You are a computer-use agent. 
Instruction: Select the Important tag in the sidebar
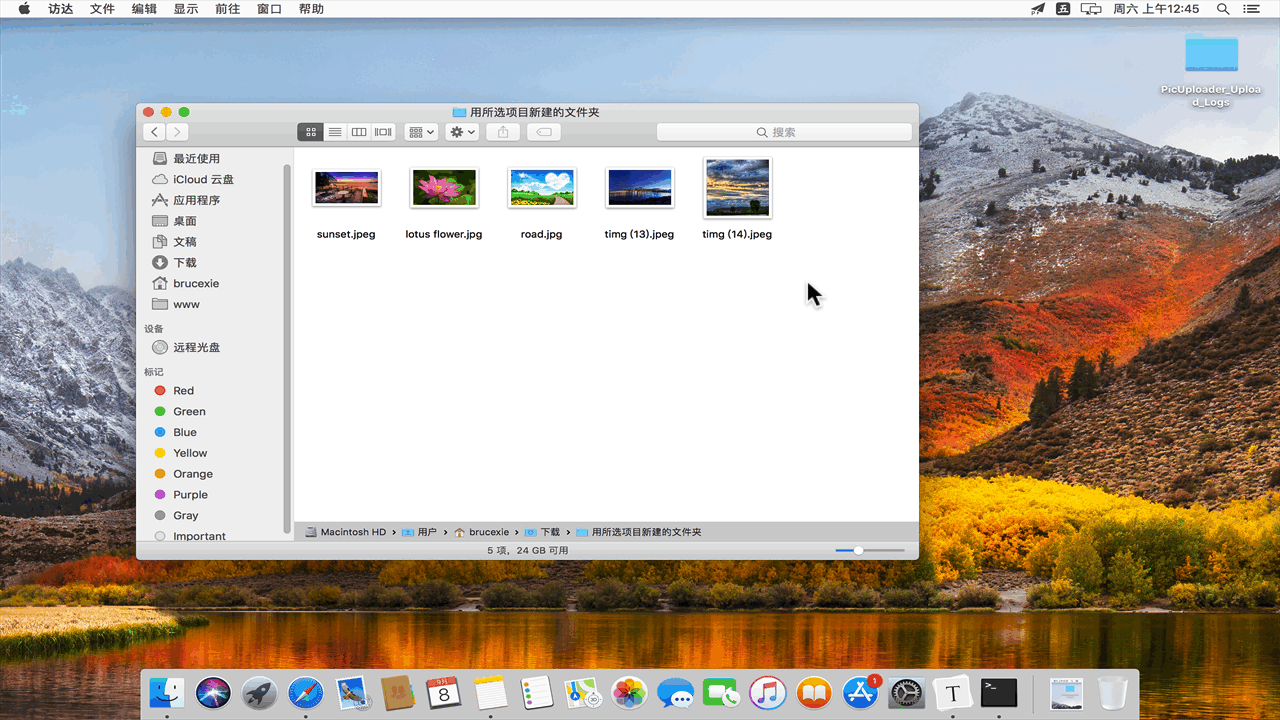click(x=197, y=536)
